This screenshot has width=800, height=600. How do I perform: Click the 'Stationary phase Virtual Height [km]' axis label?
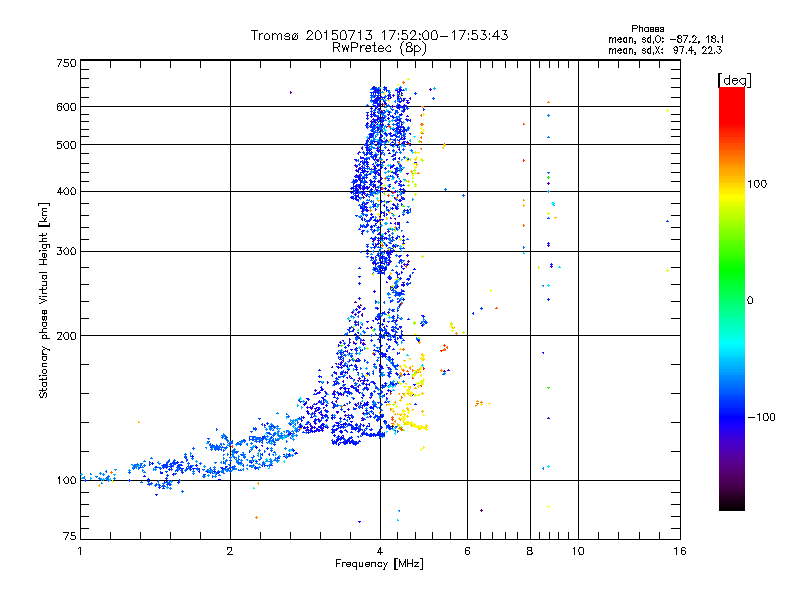pyautogui.click(x=44, y=300)
